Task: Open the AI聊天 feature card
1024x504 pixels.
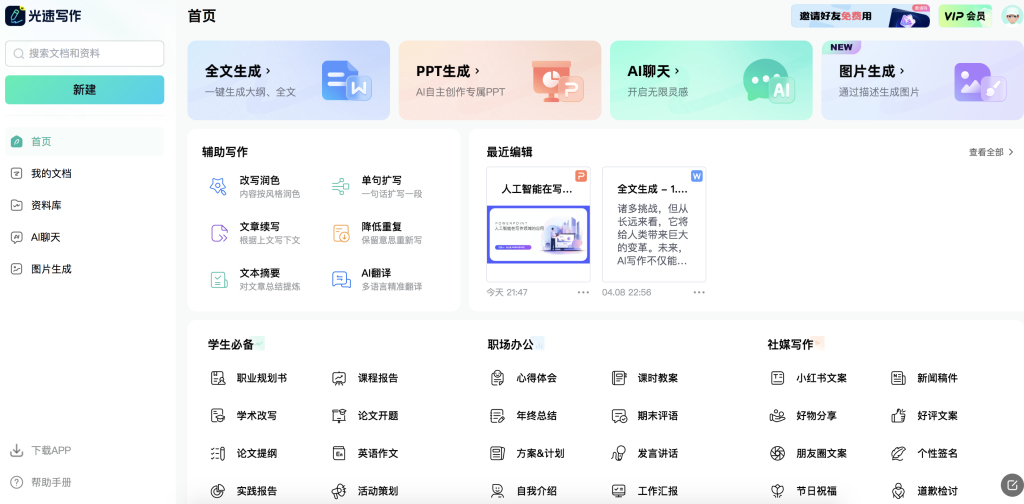Action: (711, 80)
